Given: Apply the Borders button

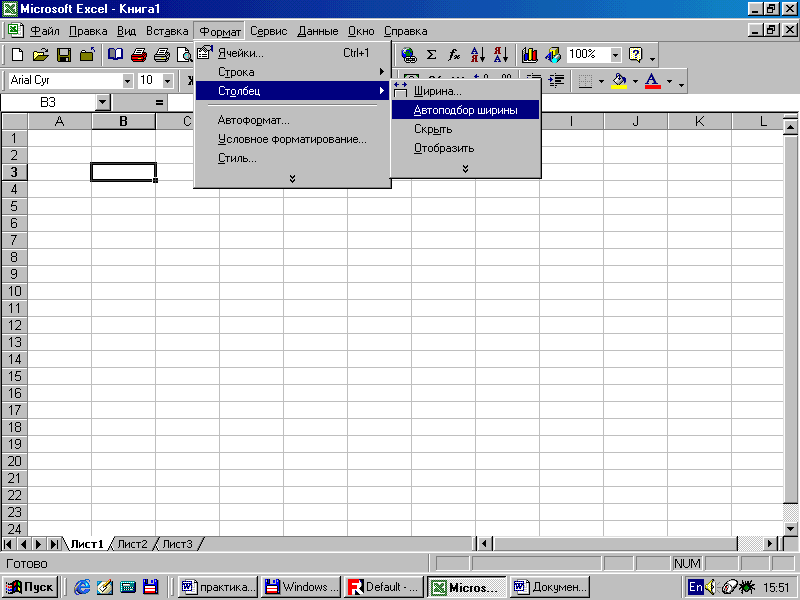Looking at the screenshot, I should pos(585,81).
